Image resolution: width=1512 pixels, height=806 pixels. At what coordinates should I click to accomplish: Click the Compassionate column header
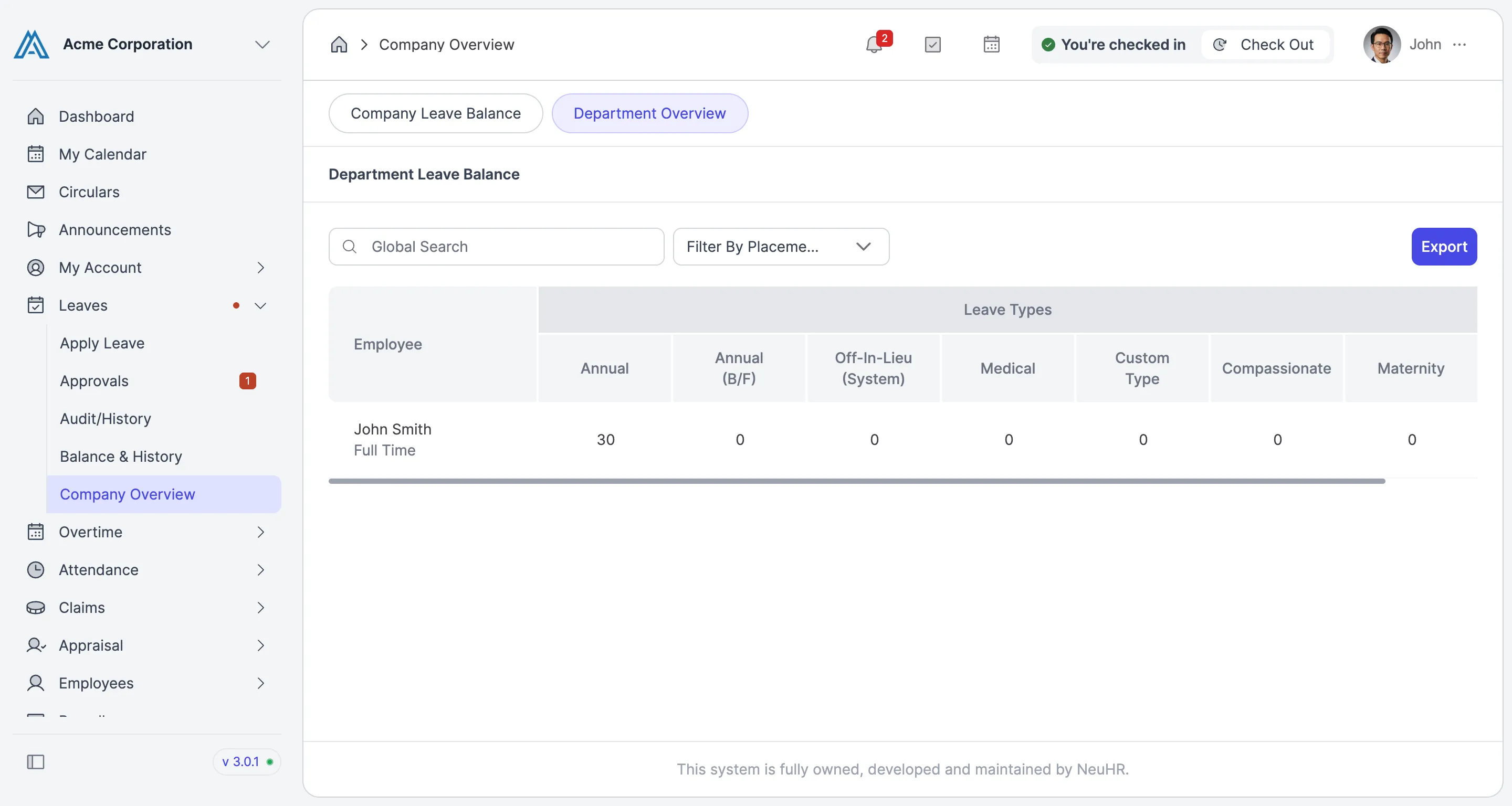click(1277, 368)
